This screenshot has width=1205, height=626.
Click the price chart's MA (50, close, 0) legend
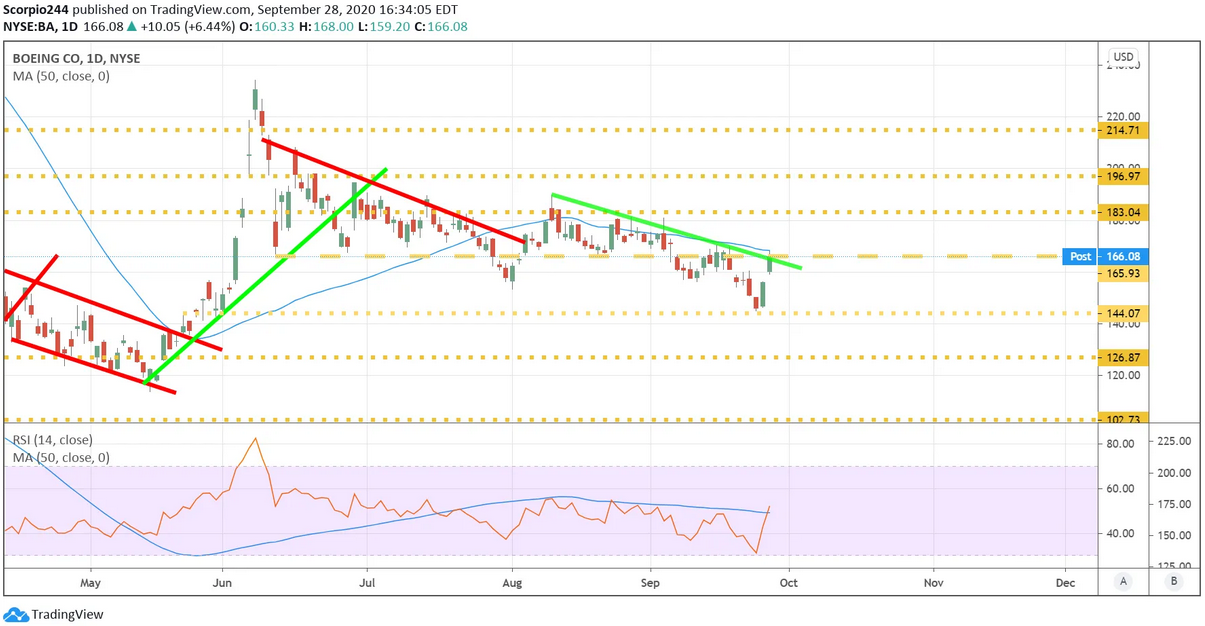(x=61, y=75)
